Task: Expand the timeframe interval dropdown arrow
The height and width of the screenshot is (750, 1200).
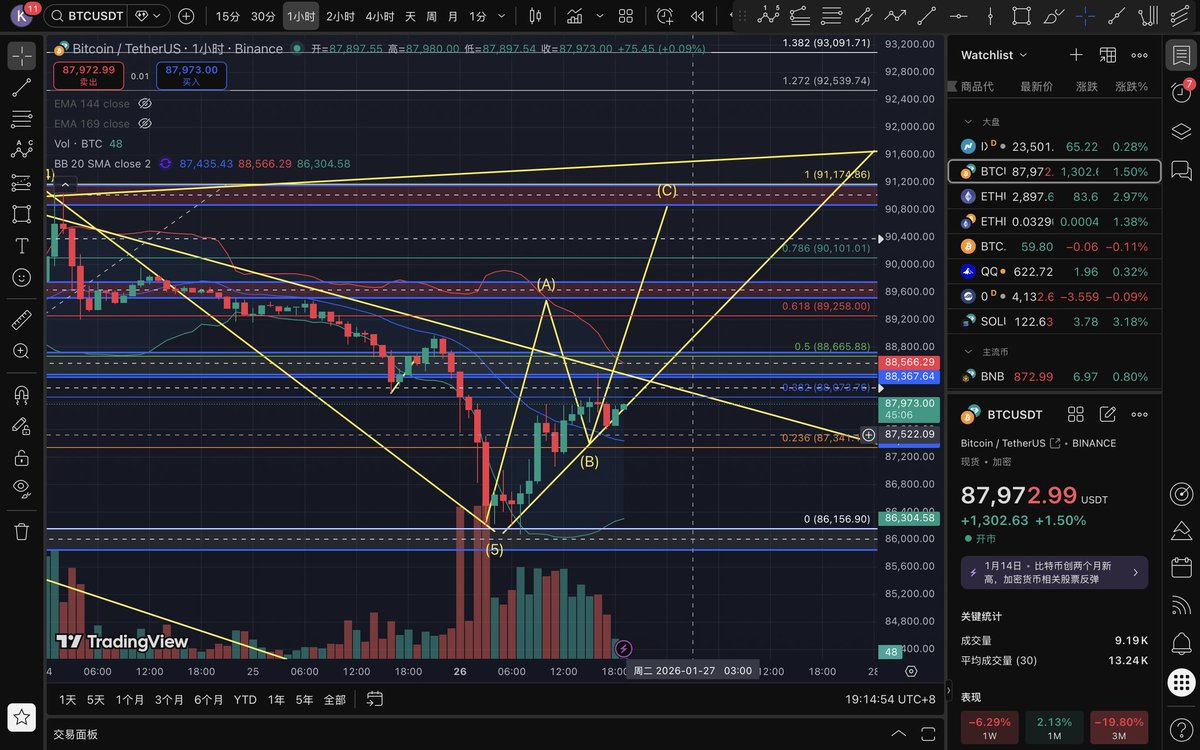Action: [501, 16]
